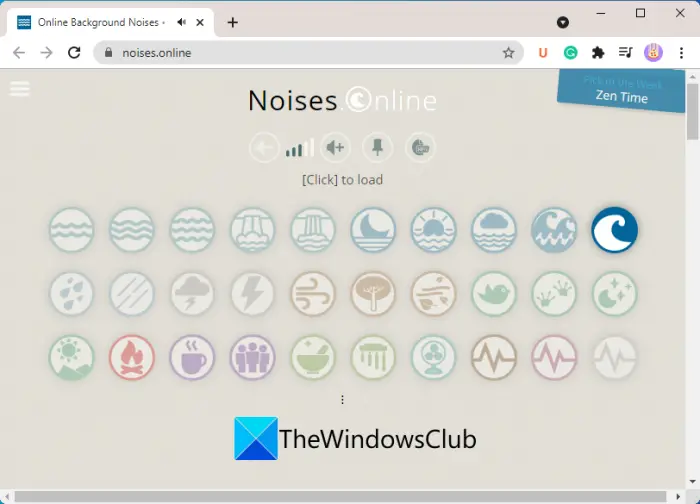Open the hamburger menu on the page
Screen dimensions: 700x504
click(x=20, y=89)
